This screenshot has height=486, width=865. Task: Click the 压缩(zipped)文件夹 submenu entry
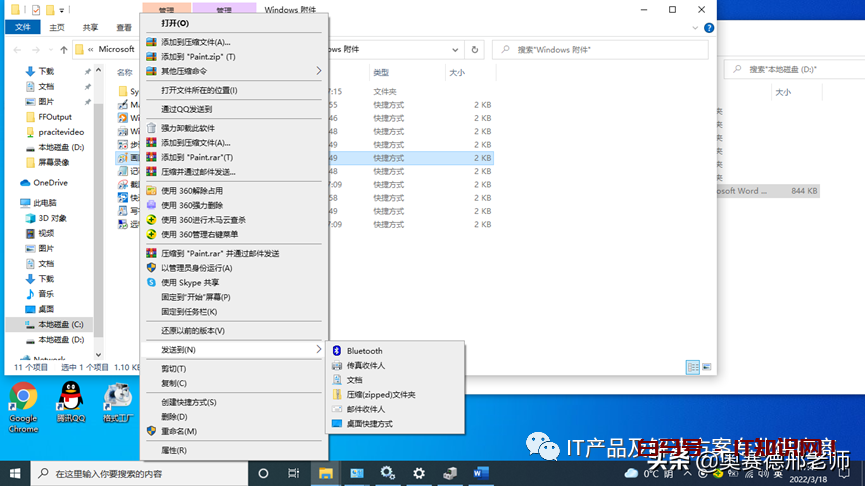coord(380,395)
